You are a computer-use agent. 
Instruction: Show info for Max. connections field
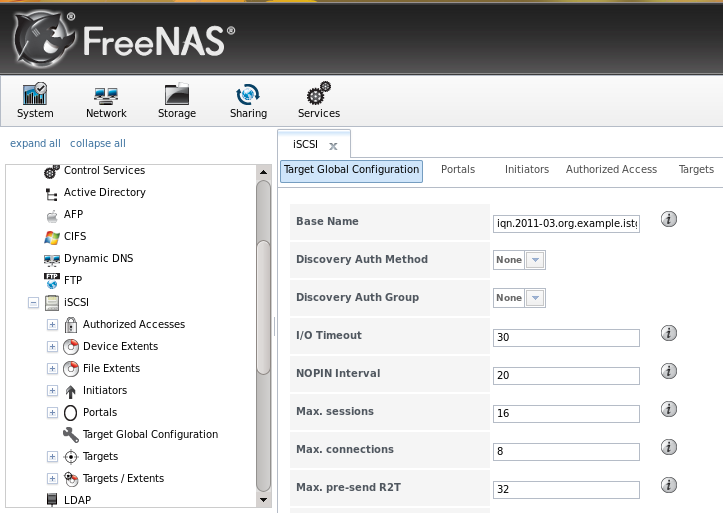pyautogui.click(x=669, y=447)
